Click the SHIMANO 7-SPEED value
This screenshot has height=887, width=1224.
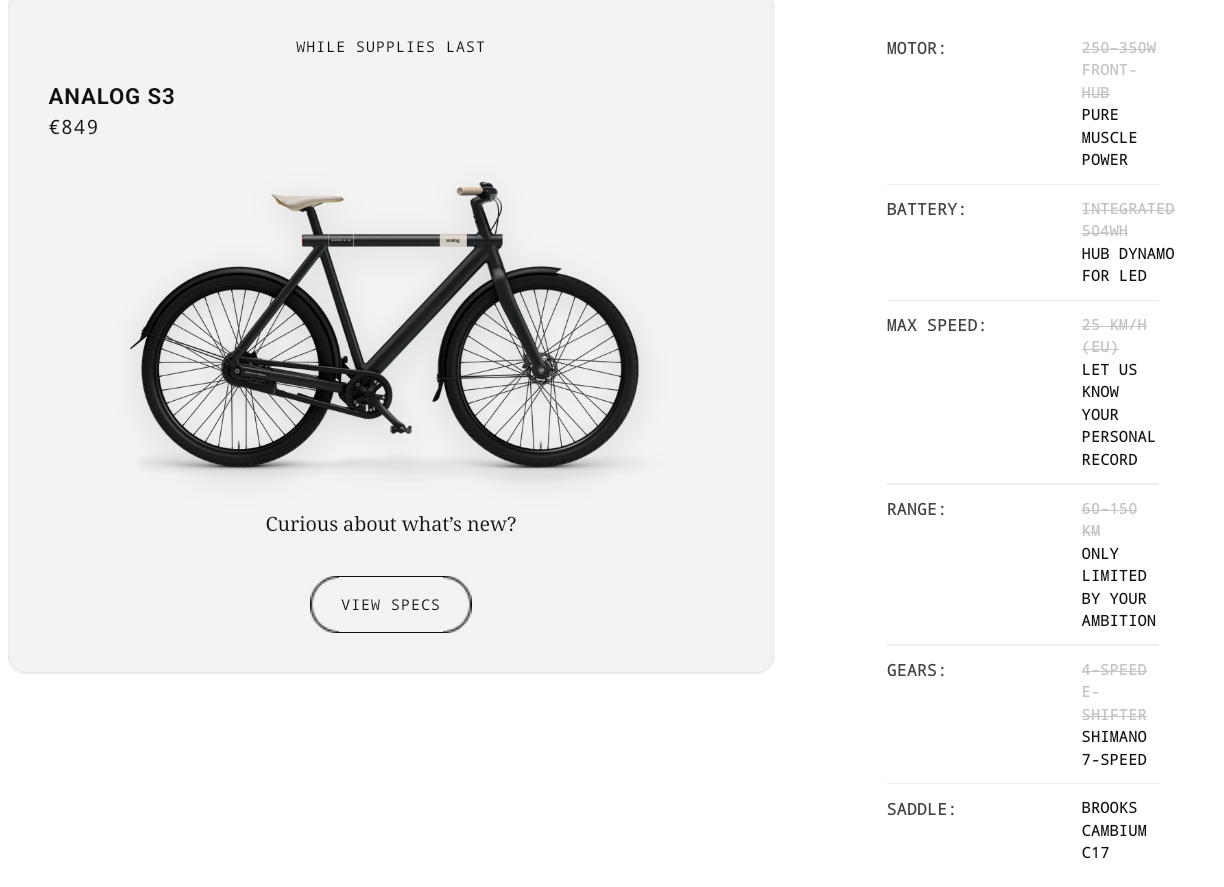1113,748
